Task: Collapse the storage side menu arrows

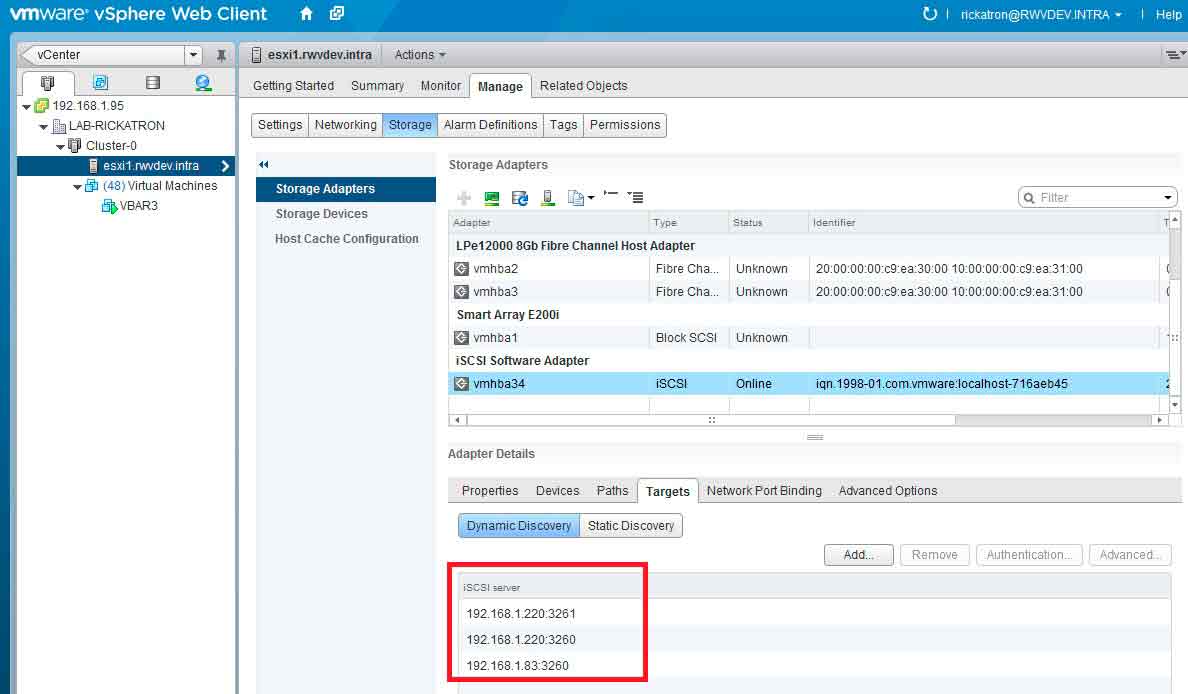Action: tap(264, 164)
